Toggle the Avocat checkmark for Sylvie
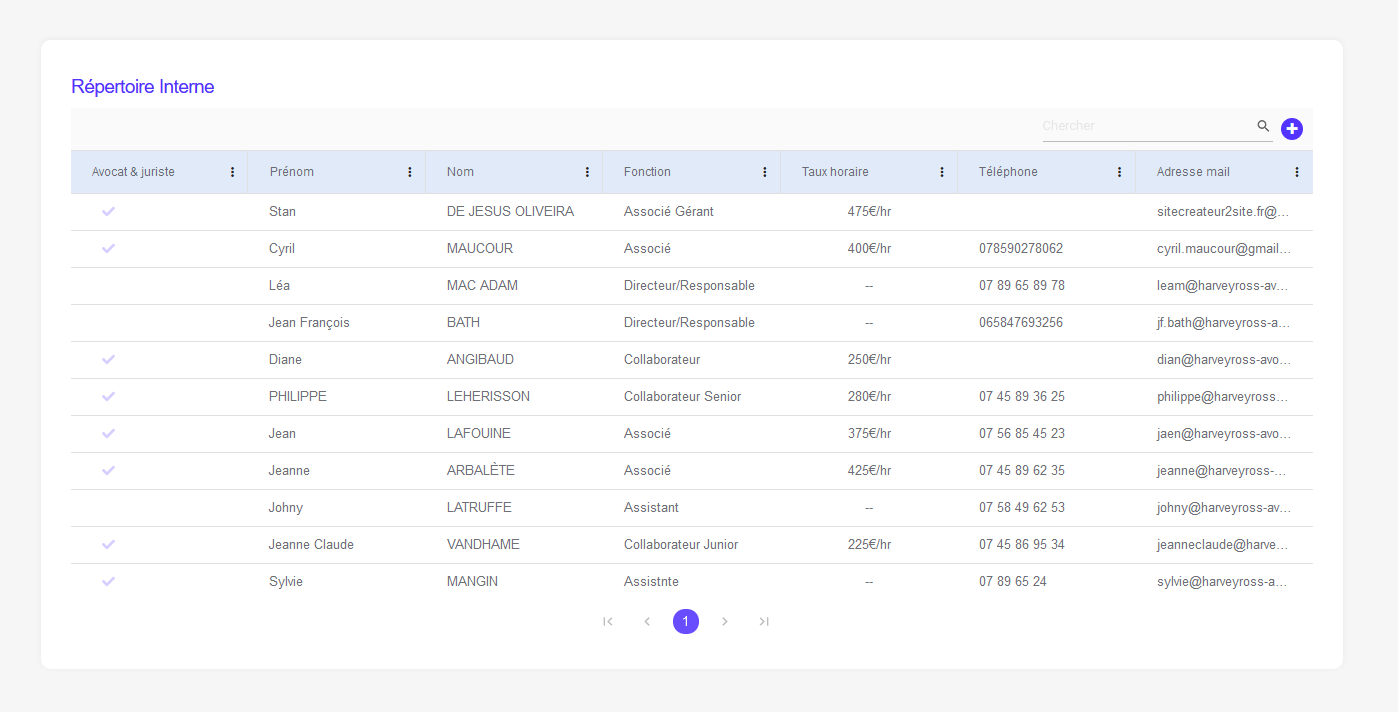1398x712 pixels. (x=109, y=581)
